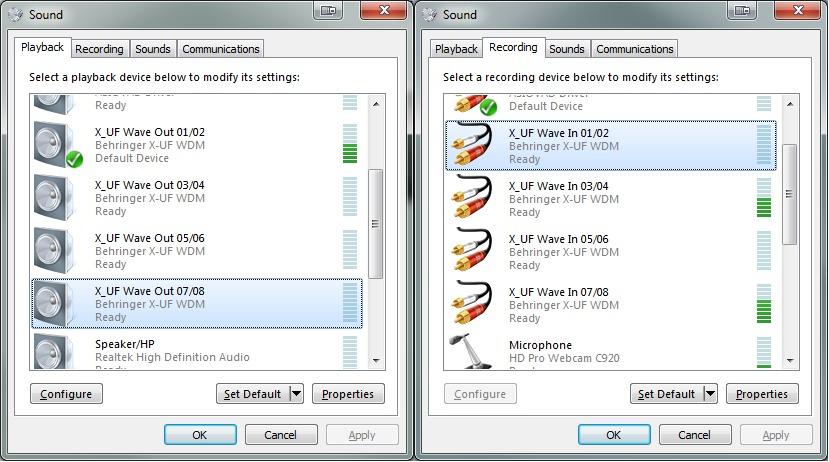Open Communications tab in left Sound window
The image size is (829, 462).
tap(220, 49)
